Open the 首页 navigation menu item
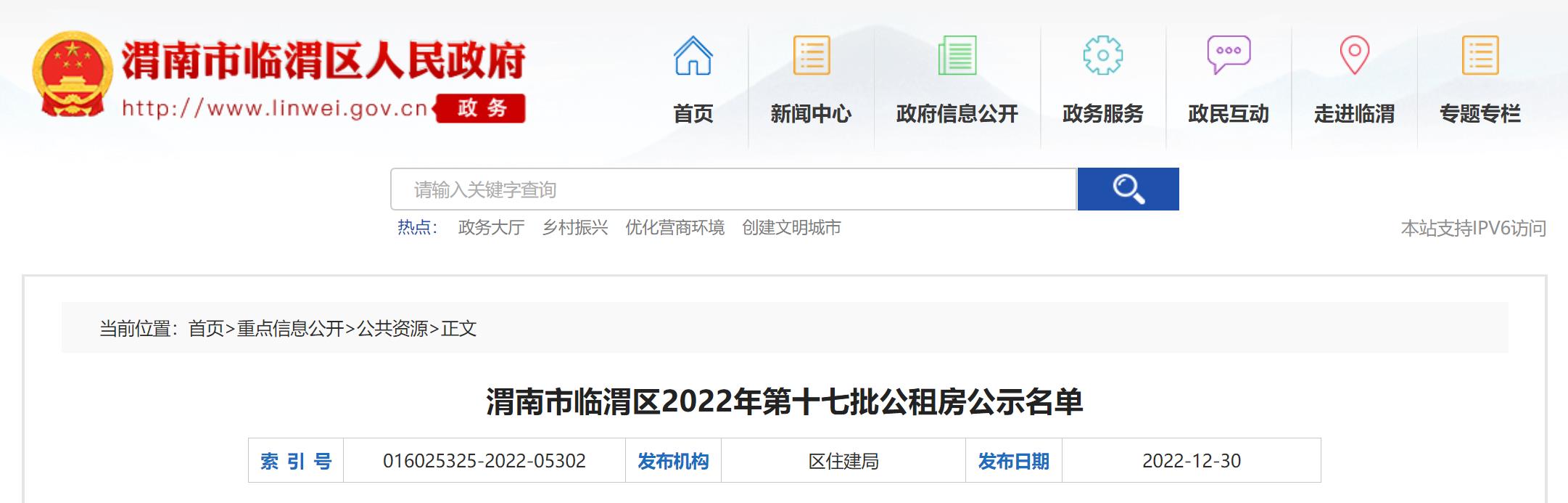The width and height of the screenshot is (1568, 503). coord(693,114)
